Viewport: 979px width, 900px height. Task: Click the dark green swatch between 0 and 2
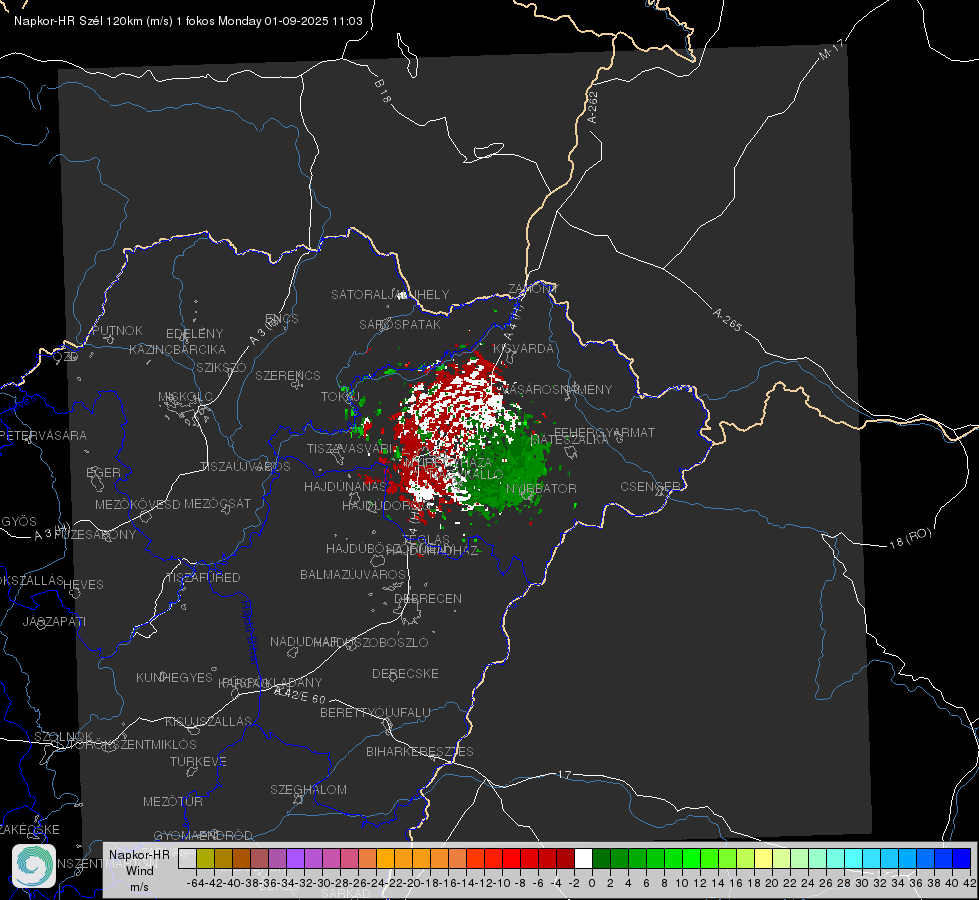coord(601,858)
